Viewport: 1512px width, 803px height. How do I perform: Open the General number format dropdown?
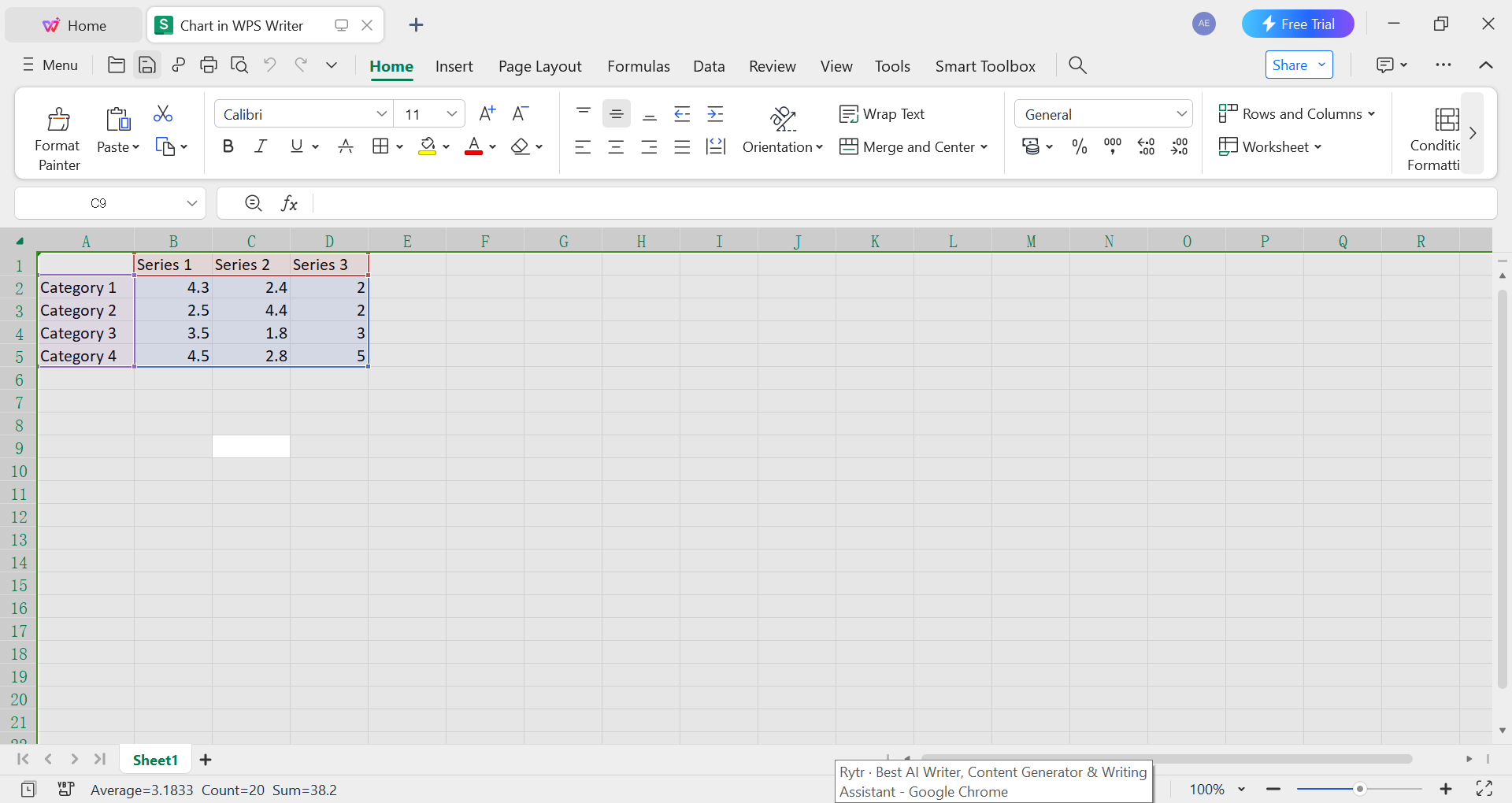click(x=1182, y=113)
